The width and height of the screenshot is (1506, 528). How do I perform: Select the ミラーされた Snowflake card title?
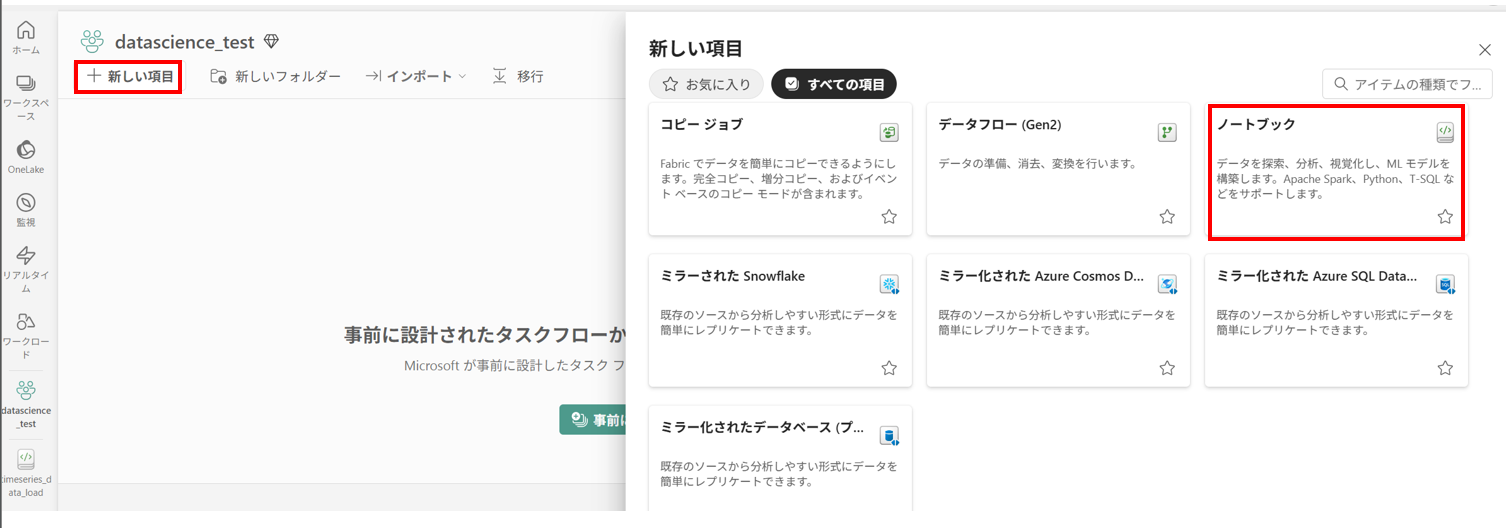point(733,276)
